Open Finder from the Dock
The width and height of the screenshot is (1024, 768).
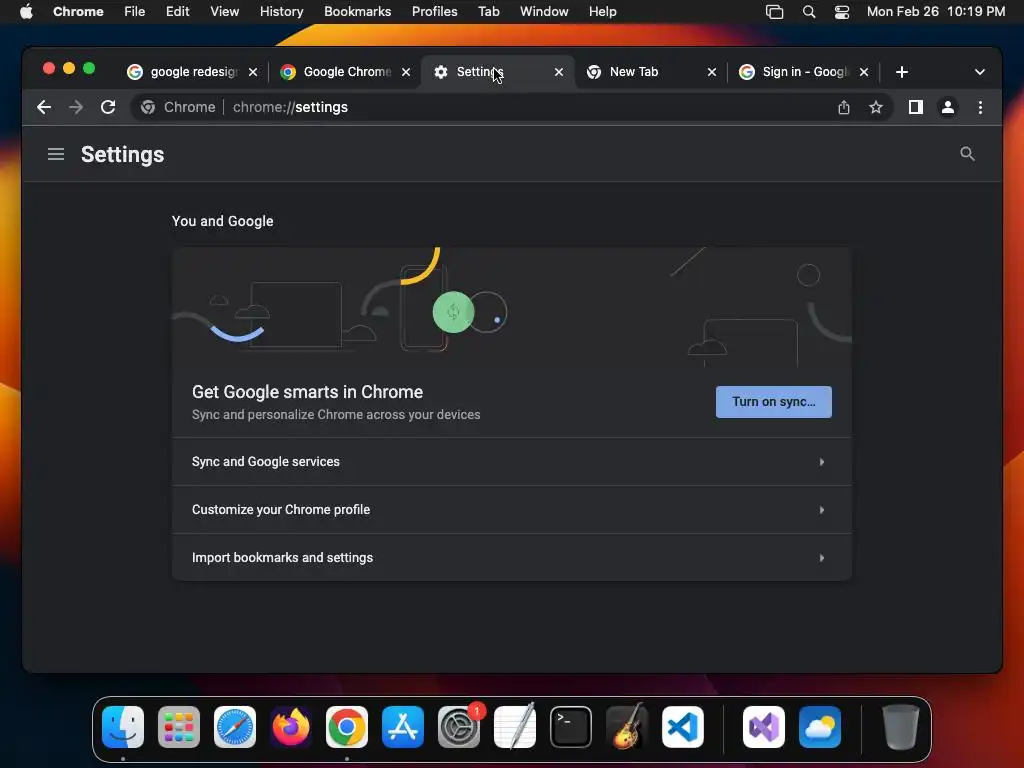[x=123, y=727]
